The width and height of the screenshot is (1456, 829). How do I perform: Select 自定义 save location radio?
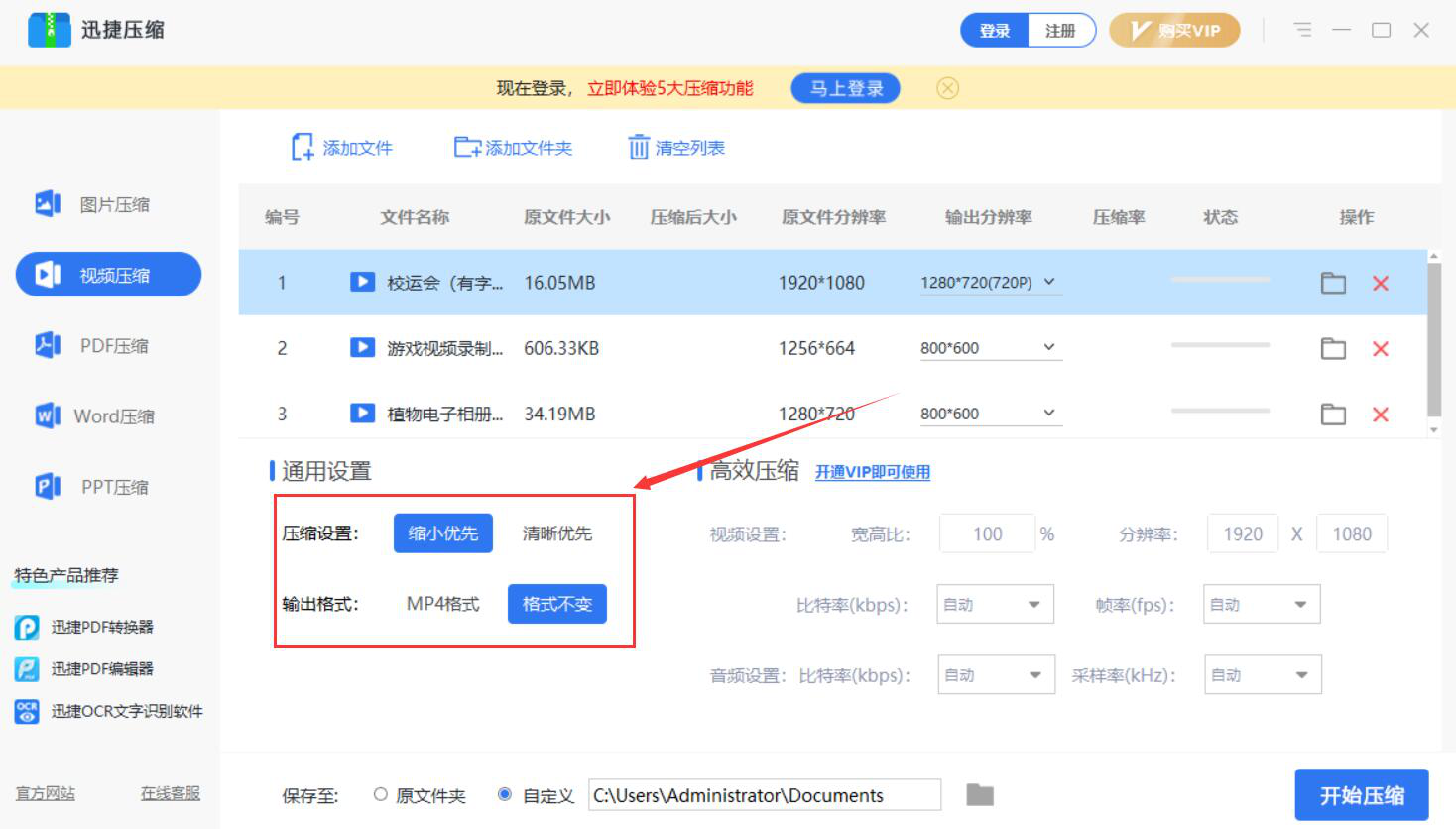coord(505,794)
